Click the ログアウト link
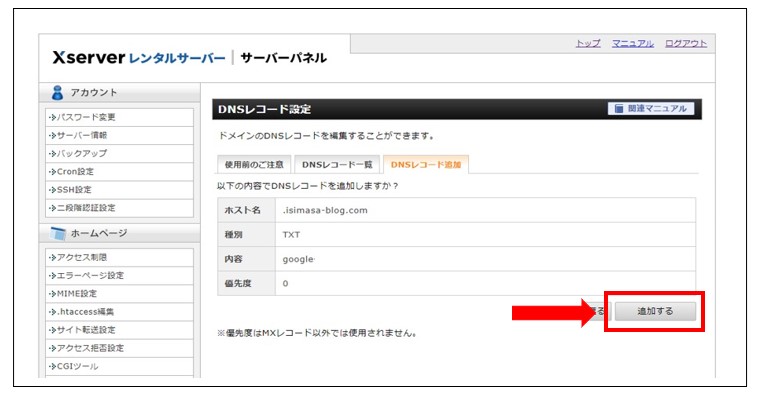Image resolution: width=758 pixels, height=394 pixels. 686,44
